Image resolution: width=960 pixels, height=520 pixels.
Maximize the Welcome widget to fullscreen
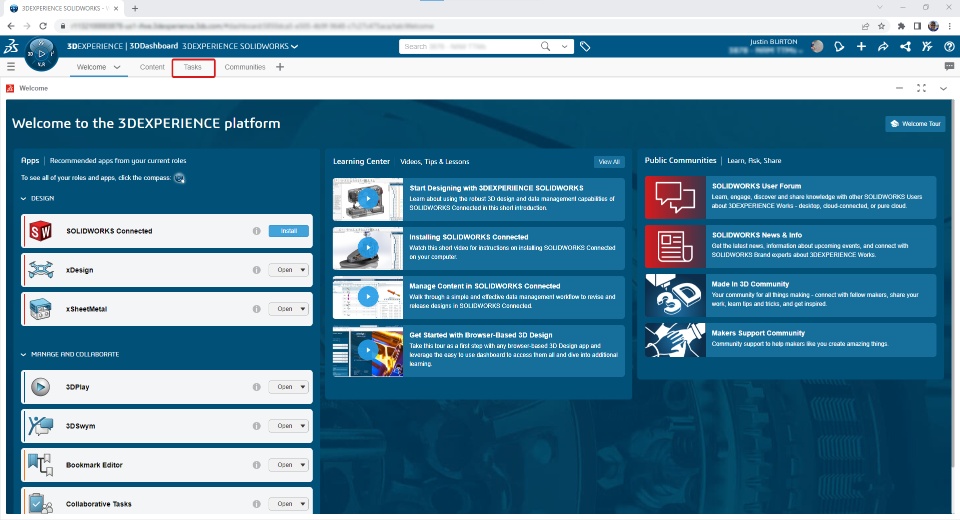(921, 88)
